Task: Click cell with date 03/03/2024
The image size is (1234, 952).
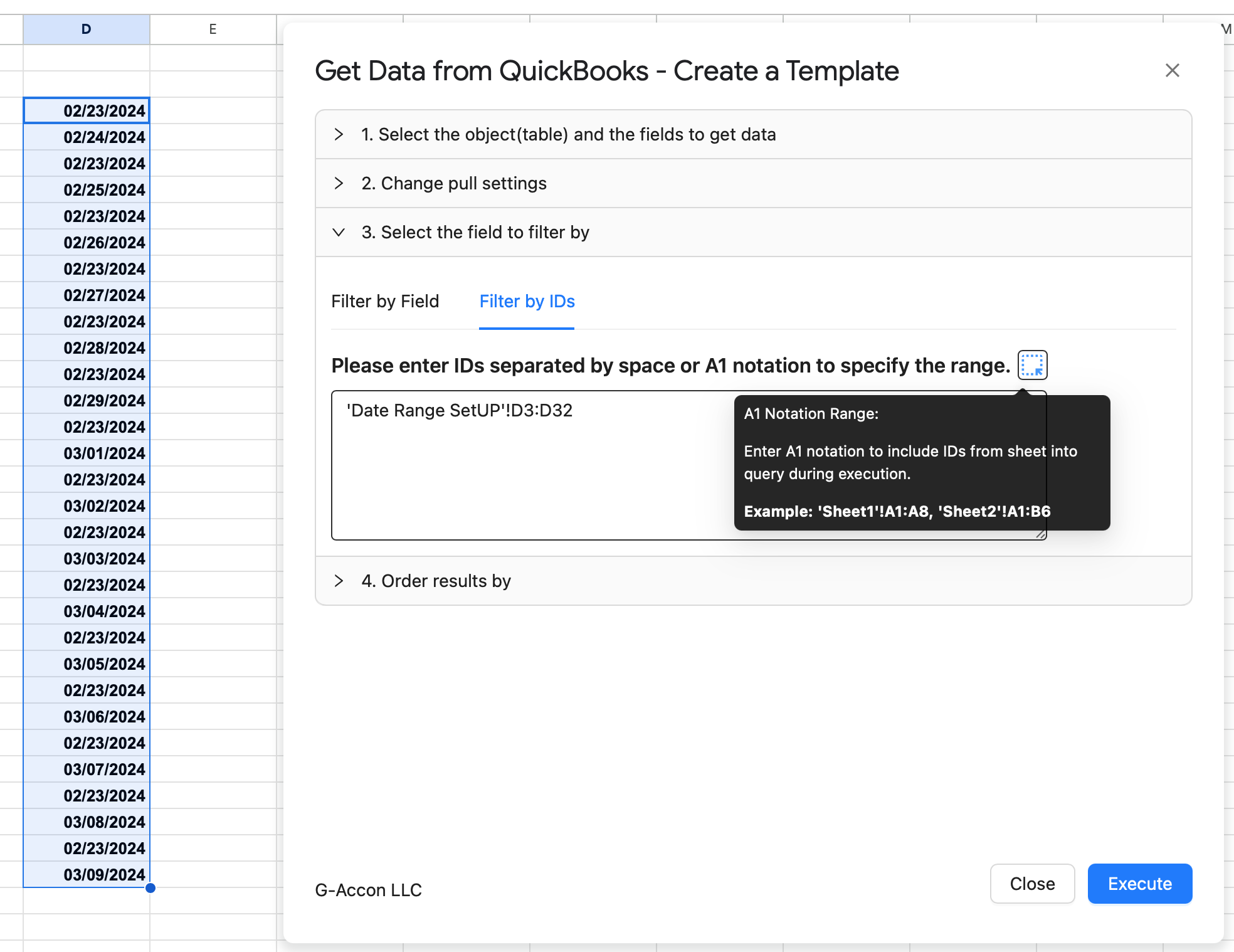Action: (87, 558)
